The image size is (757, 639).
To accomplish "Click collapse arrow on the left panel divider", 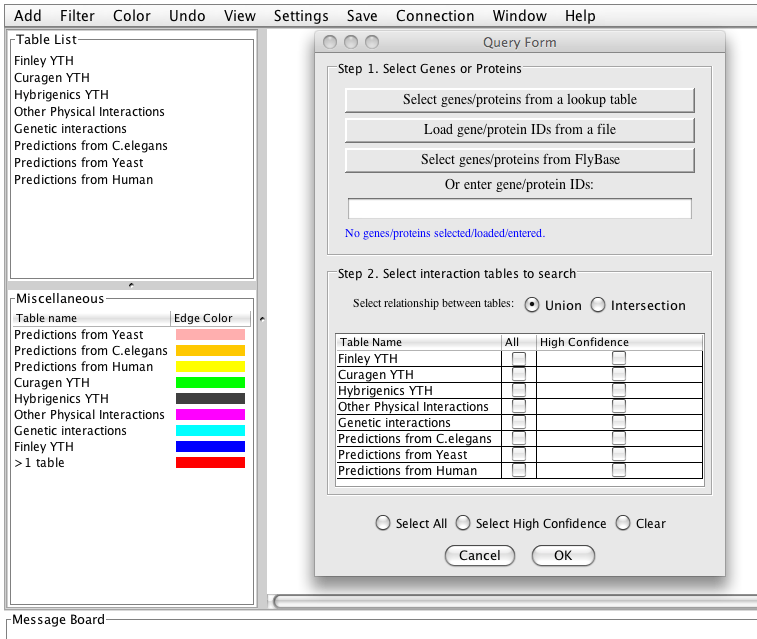I will (x=262, y=319).
